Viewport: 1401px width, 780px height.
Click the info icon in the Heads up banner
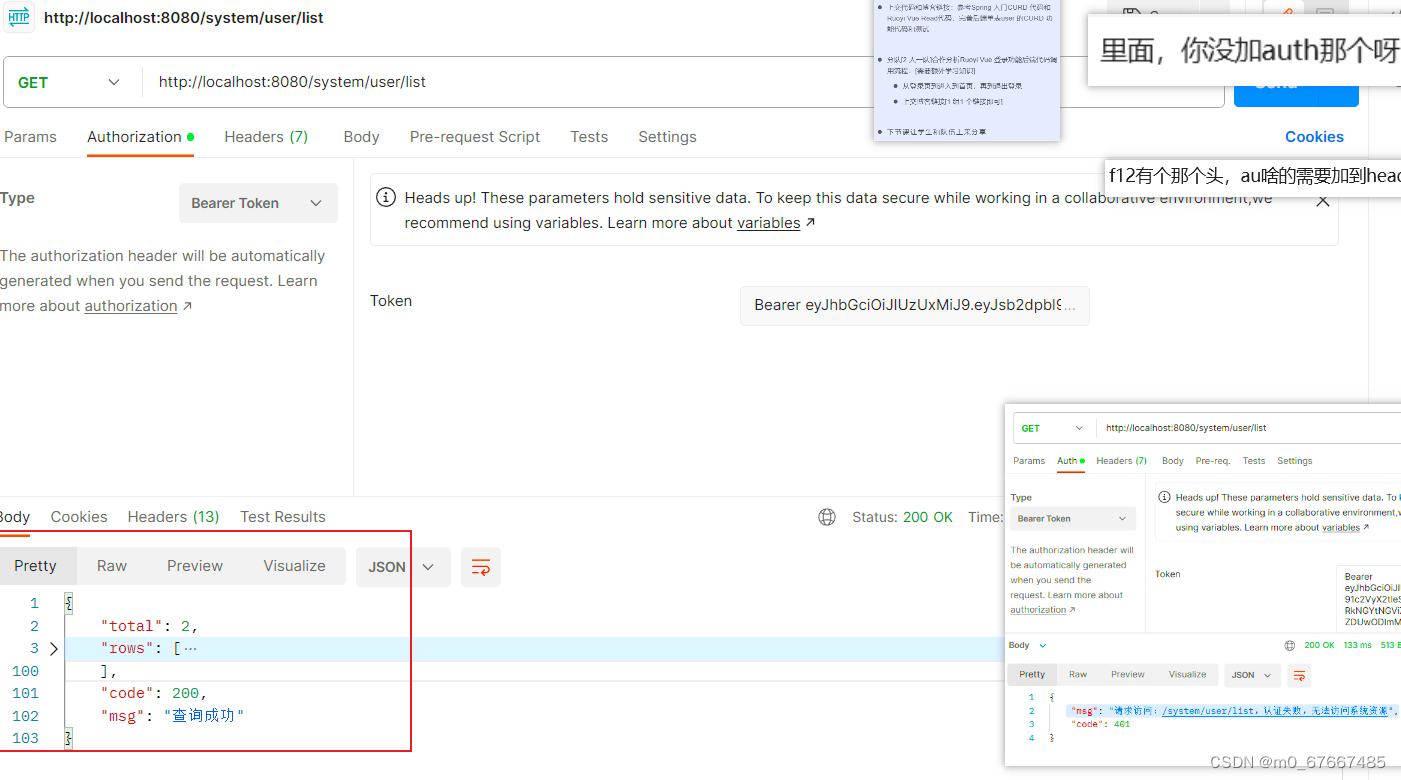tap(385, 197)
